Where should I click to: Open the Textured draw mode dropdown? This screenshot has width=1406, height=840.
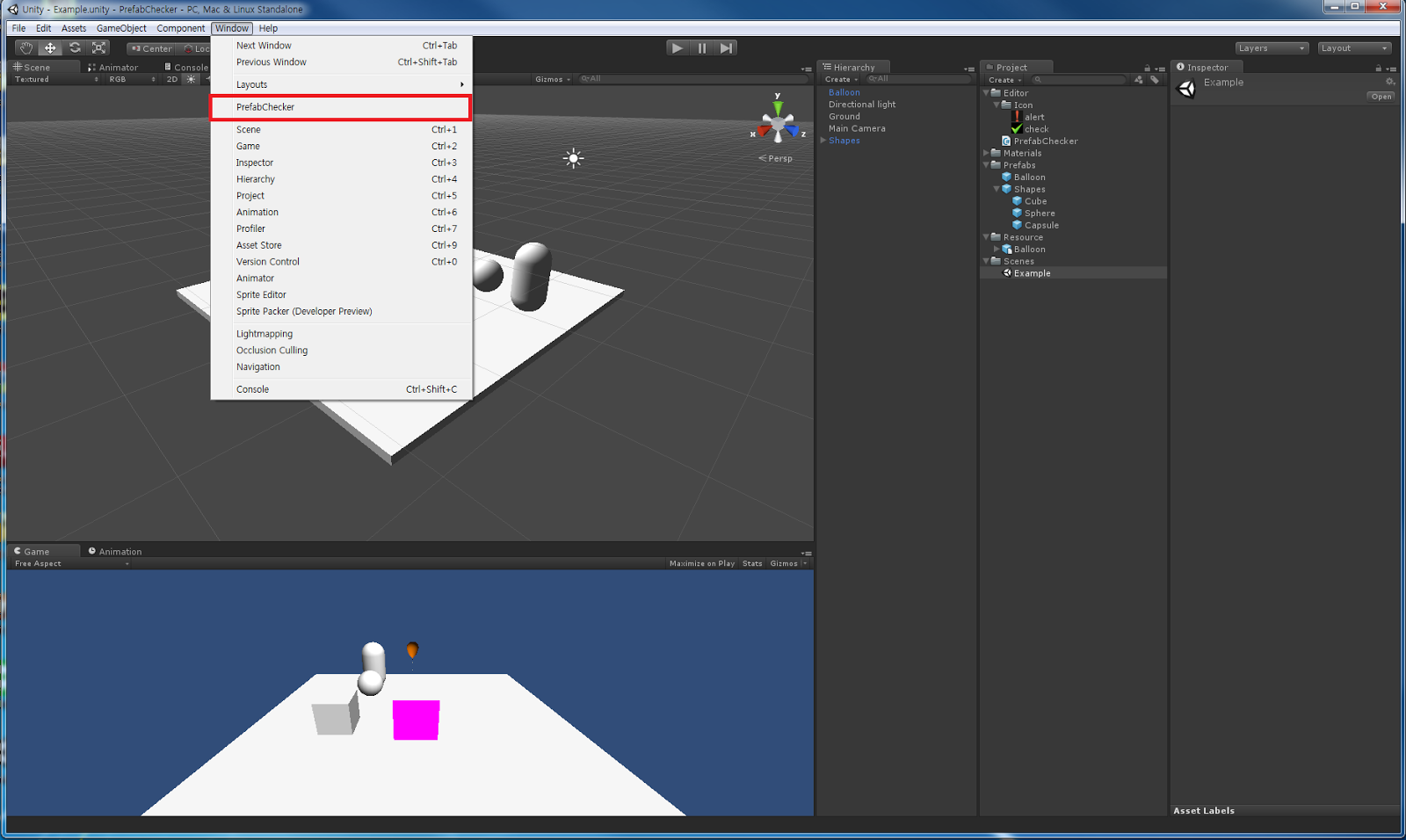(56, 79)
